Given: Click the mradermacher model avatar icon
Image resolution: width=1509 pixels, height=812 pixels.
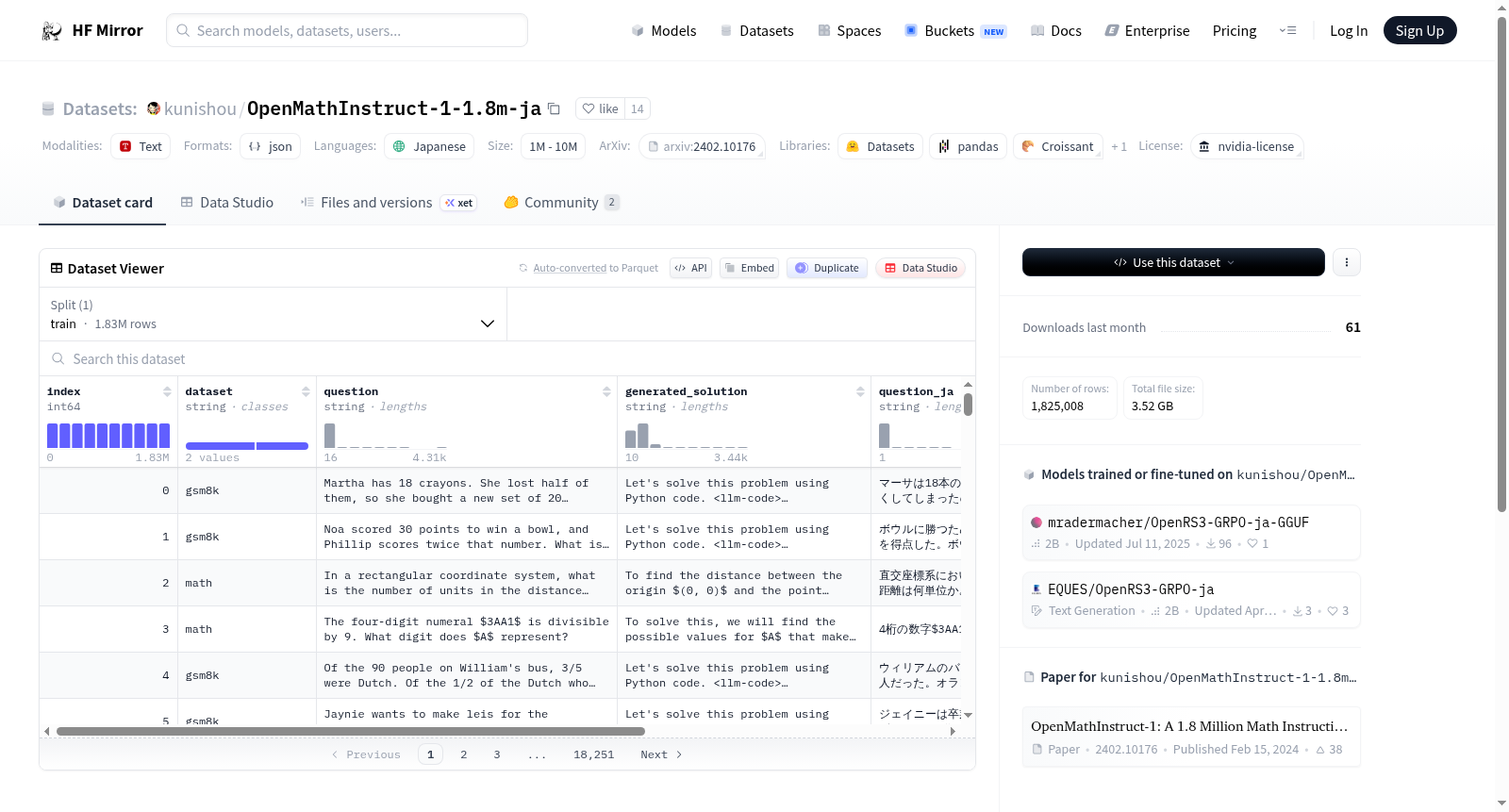Looking at the screenshot, I should coord(1036,522).
